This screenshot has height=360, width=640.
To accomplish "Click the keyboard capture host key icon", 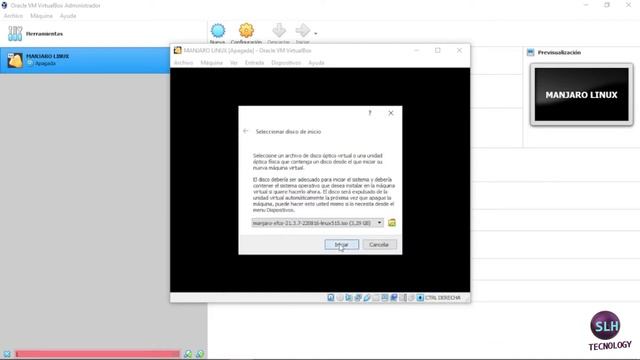I will 420,298.
